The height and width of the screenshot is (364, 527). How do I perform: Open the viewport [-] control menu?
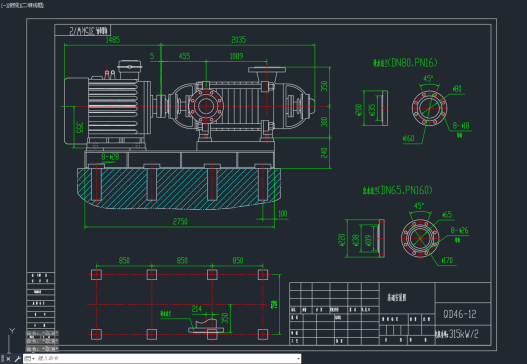4,5
